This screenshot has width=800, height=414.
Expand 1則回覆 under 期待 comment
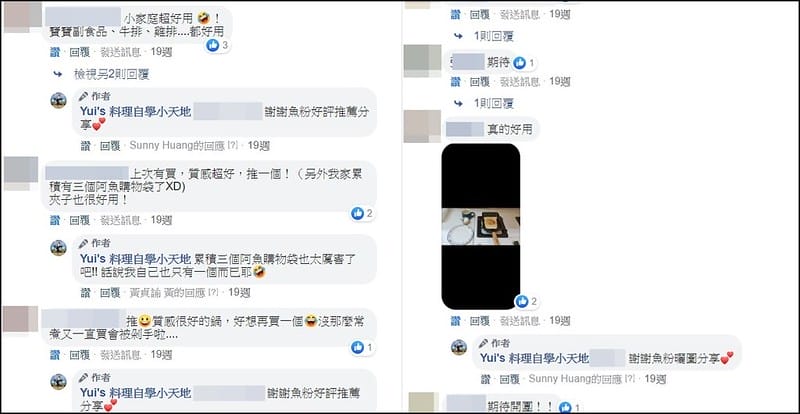[x=493, y=103]
